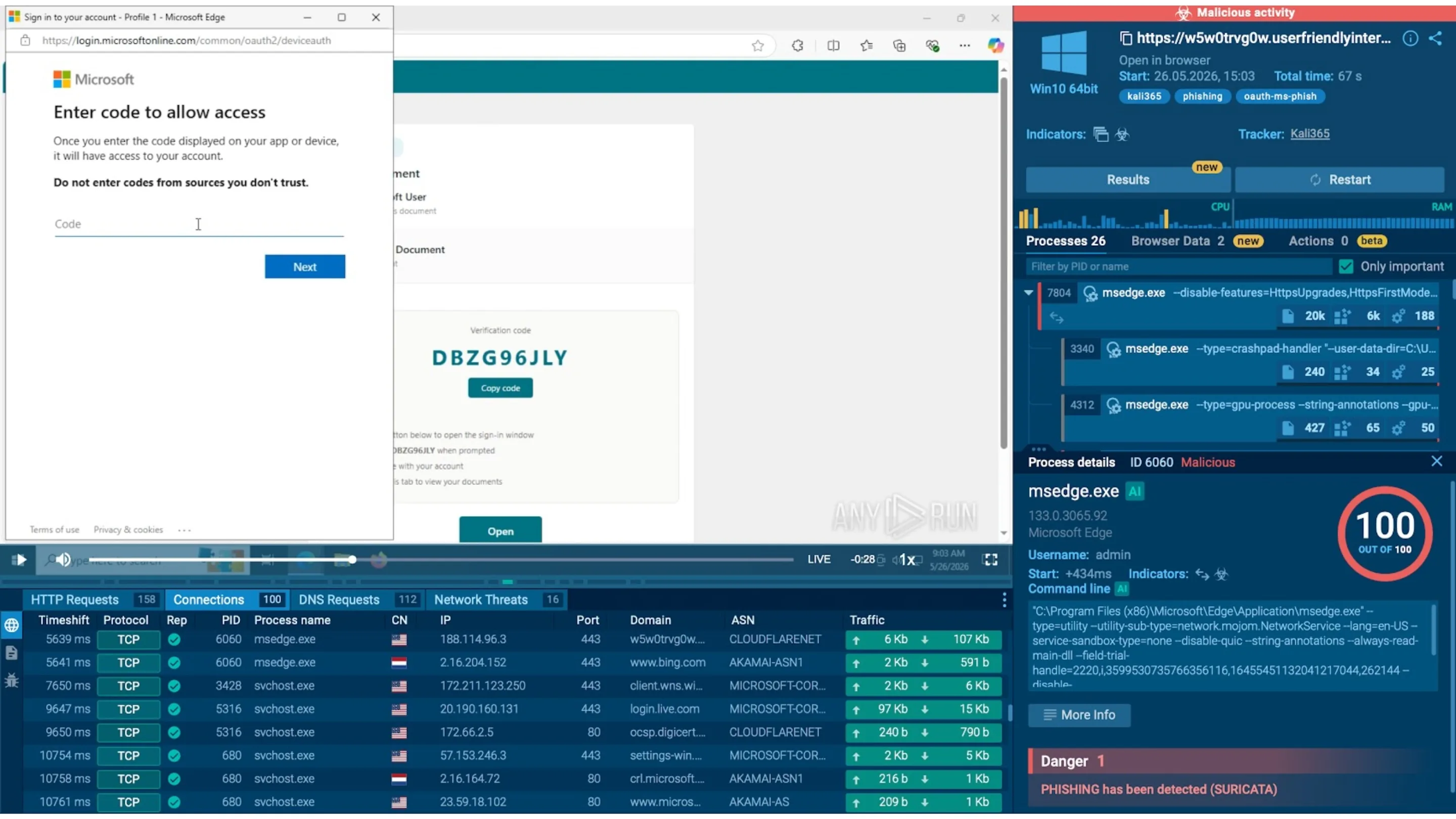
Task: Open Edge Settings and more menu
Action: click(x=965, y=46)
